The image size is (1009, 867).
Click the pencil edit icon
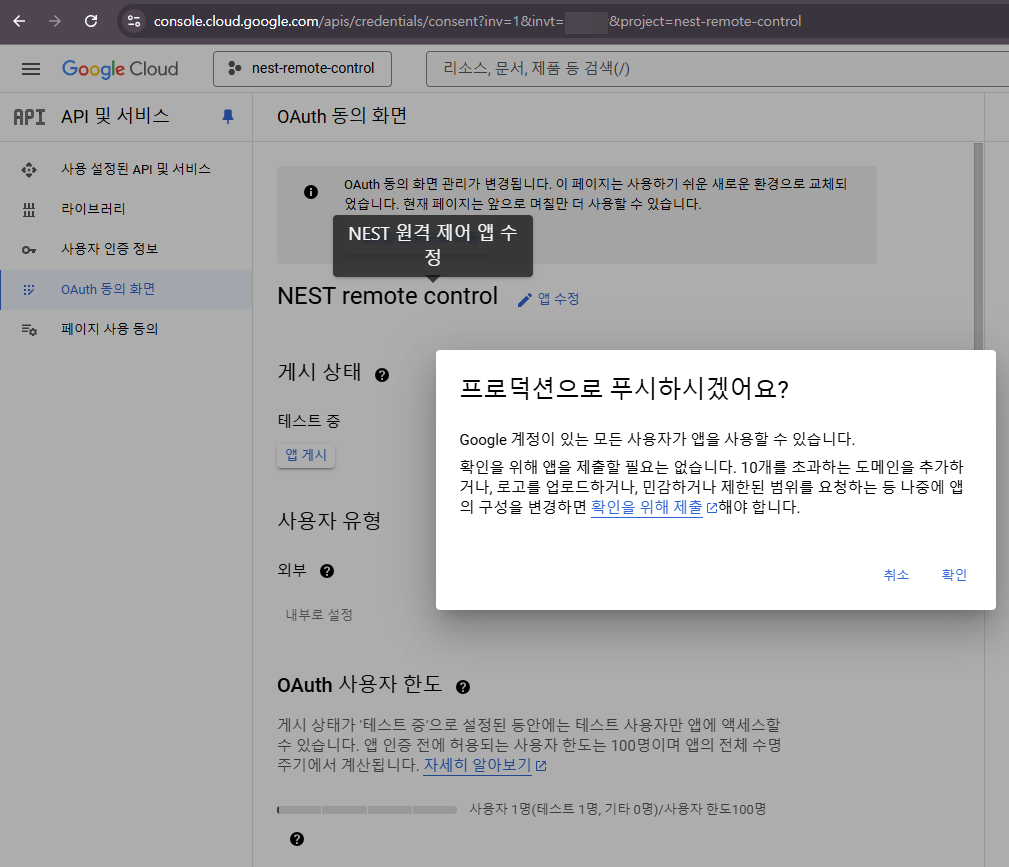click(x=524, y=300)
